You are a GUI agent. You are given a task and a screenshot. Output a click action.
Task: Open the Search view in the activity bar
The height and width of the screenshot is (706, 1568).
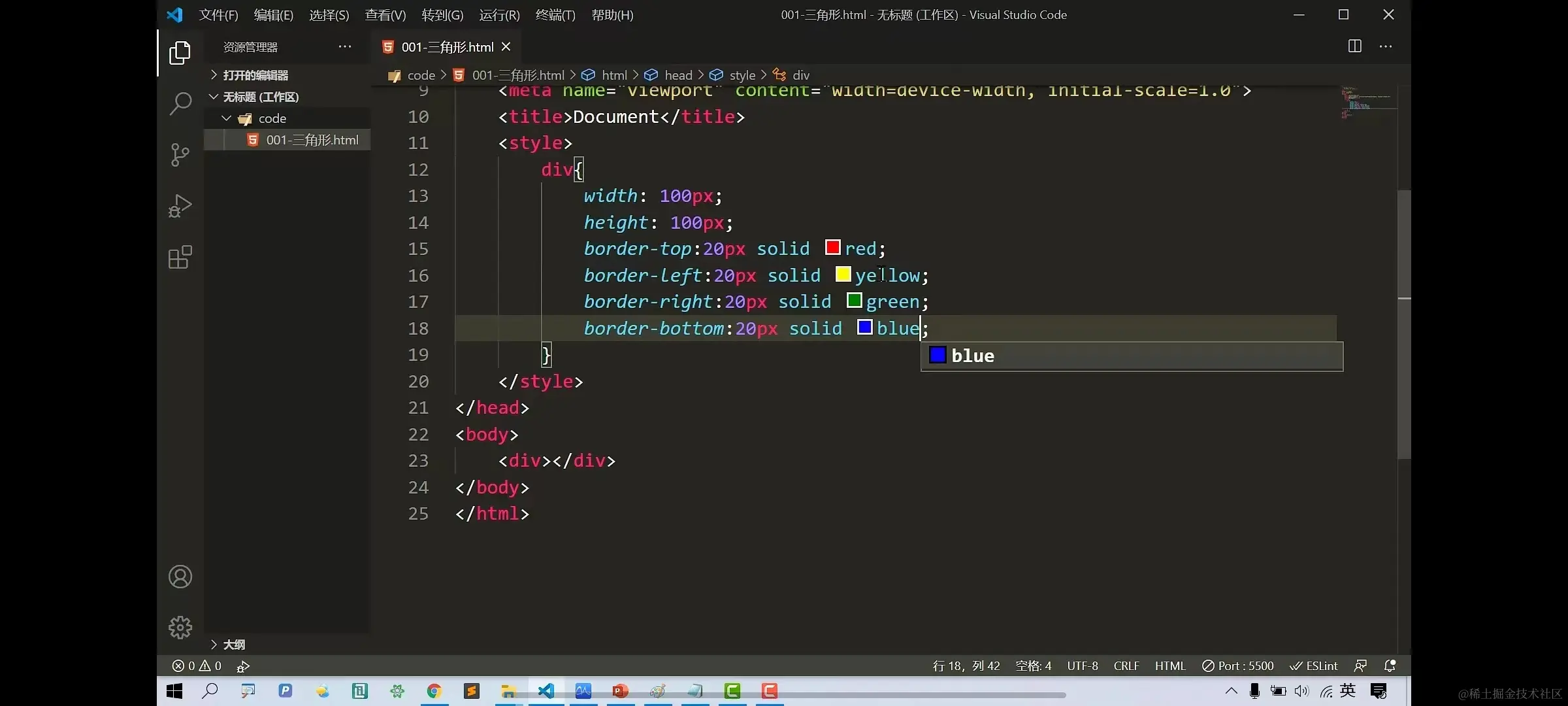180,103
